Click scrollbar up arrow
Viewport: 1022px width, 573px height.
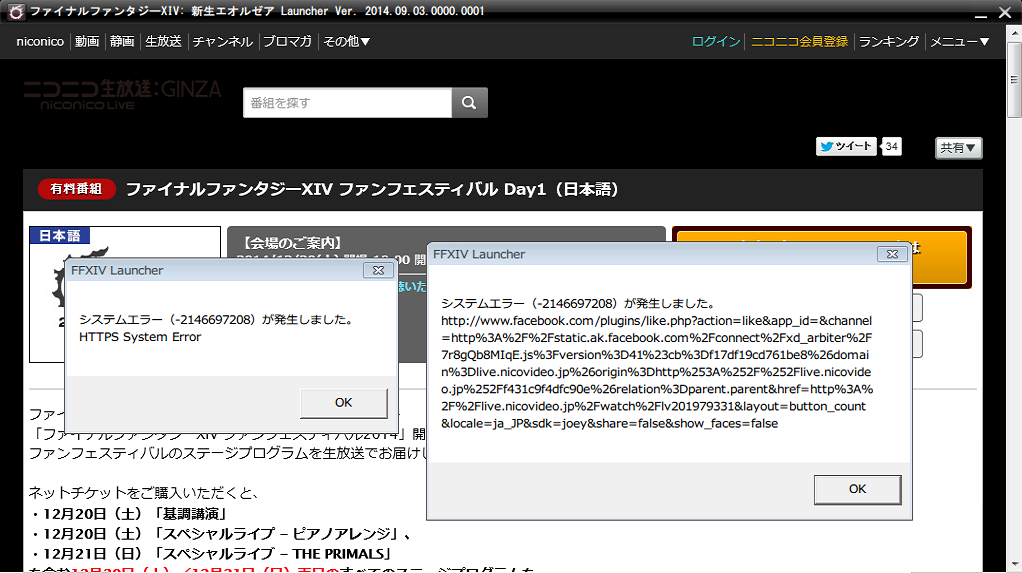[x=1014, y=33]
